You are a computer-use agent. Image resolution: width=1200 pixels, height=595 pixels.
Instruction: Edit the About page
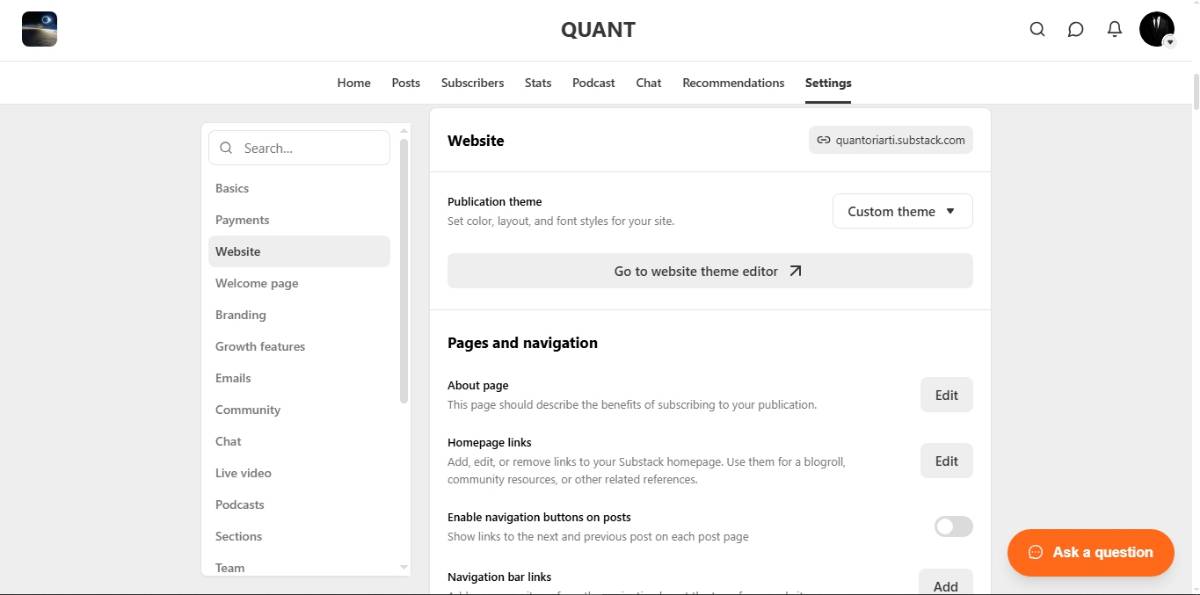[946, 395]
